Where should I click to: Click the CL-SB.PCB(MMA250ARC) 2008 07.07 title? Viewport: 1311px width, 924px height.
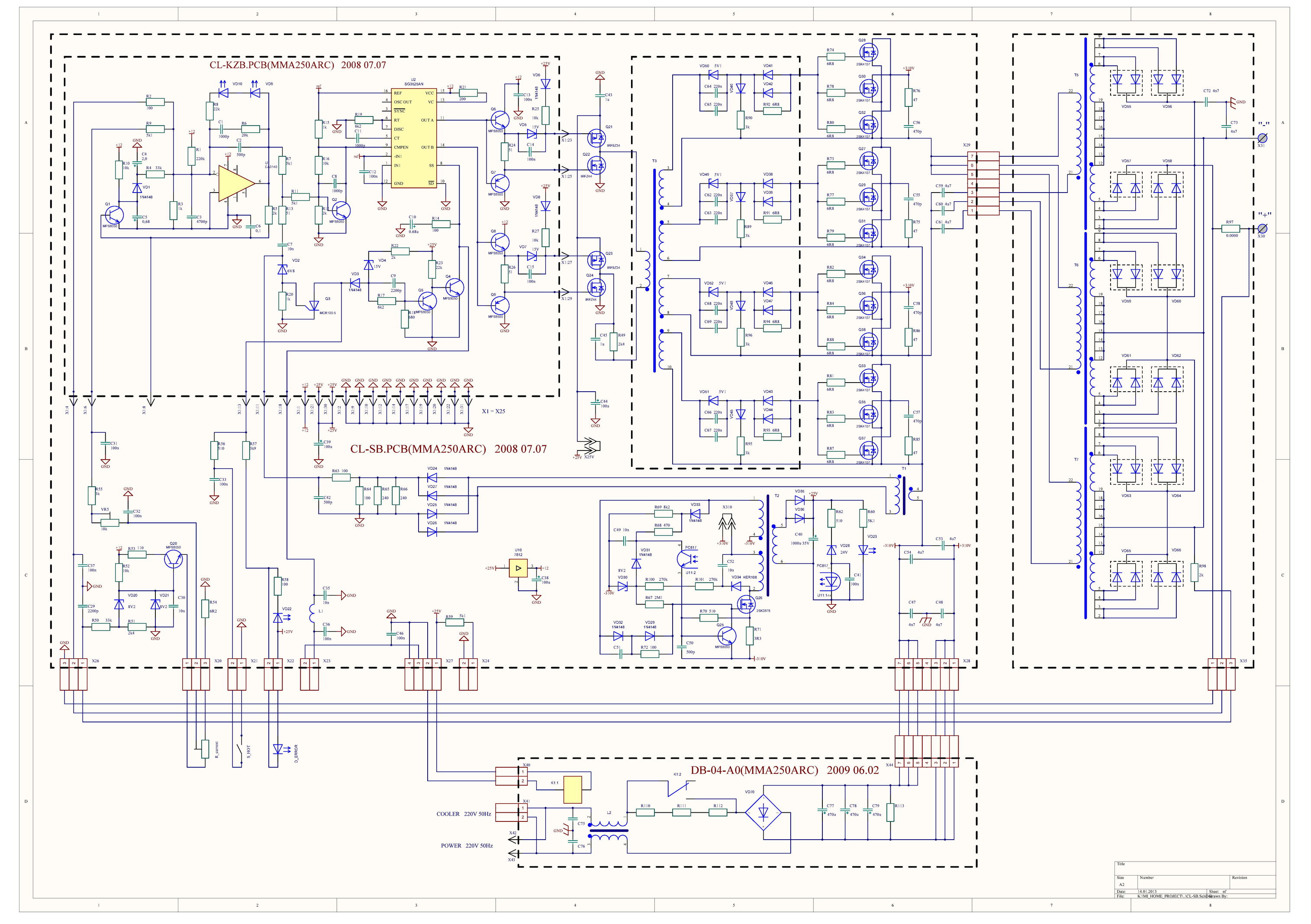click(448, 449)
